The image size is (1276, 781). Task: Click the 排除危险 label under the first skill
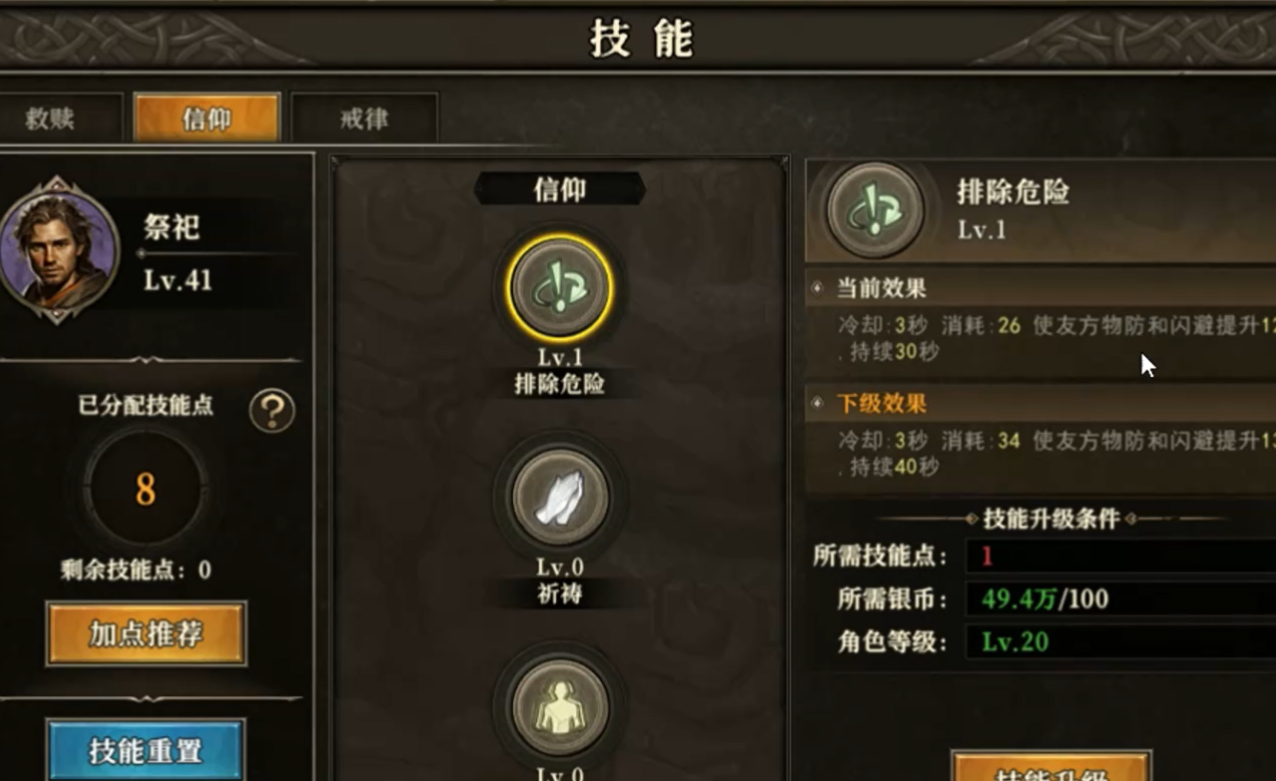[x=560, y=385]
